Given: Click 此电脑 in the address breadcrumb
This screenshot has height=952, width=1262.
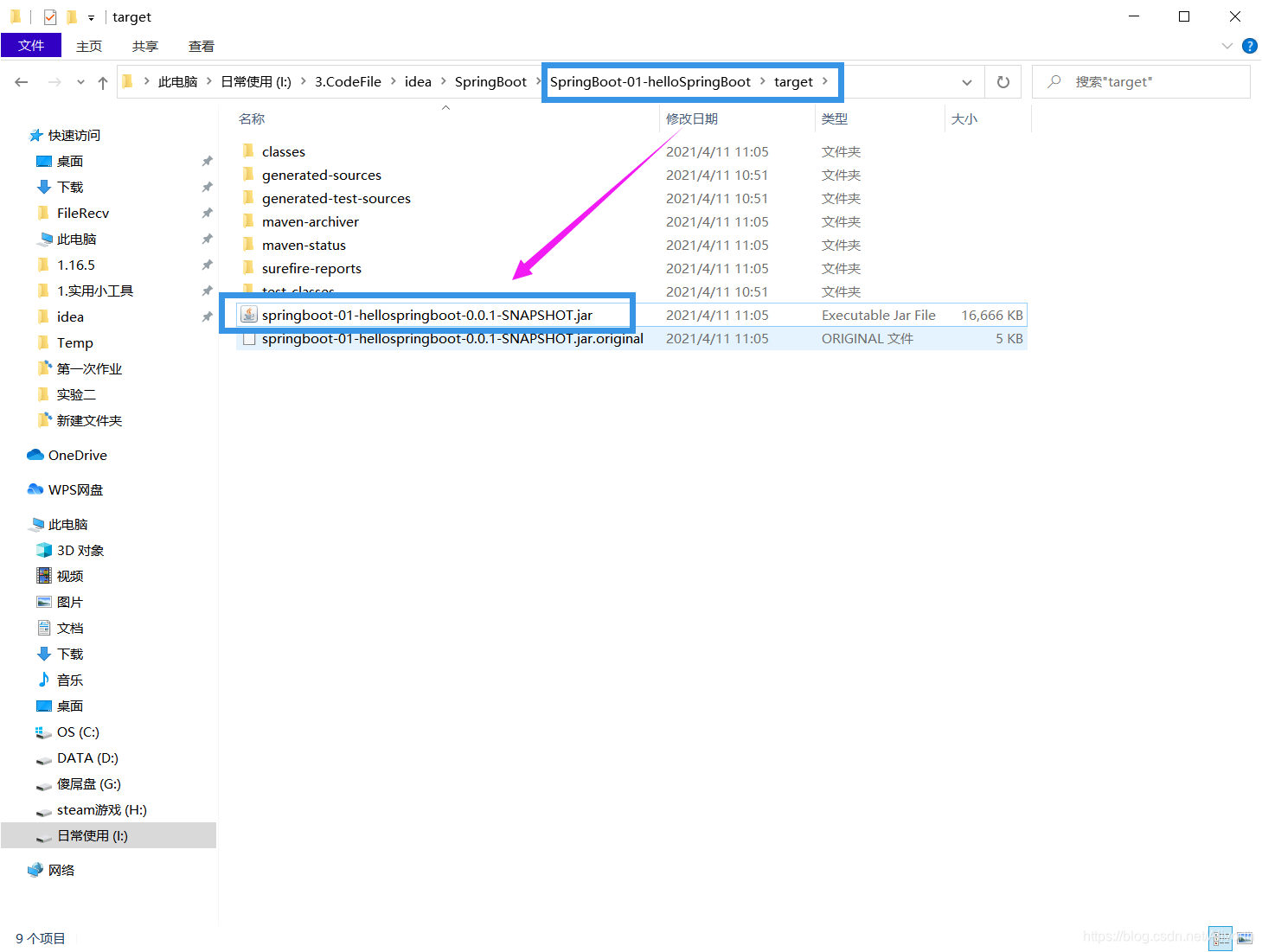Looking at the screenshot, I should click(178, 82).
